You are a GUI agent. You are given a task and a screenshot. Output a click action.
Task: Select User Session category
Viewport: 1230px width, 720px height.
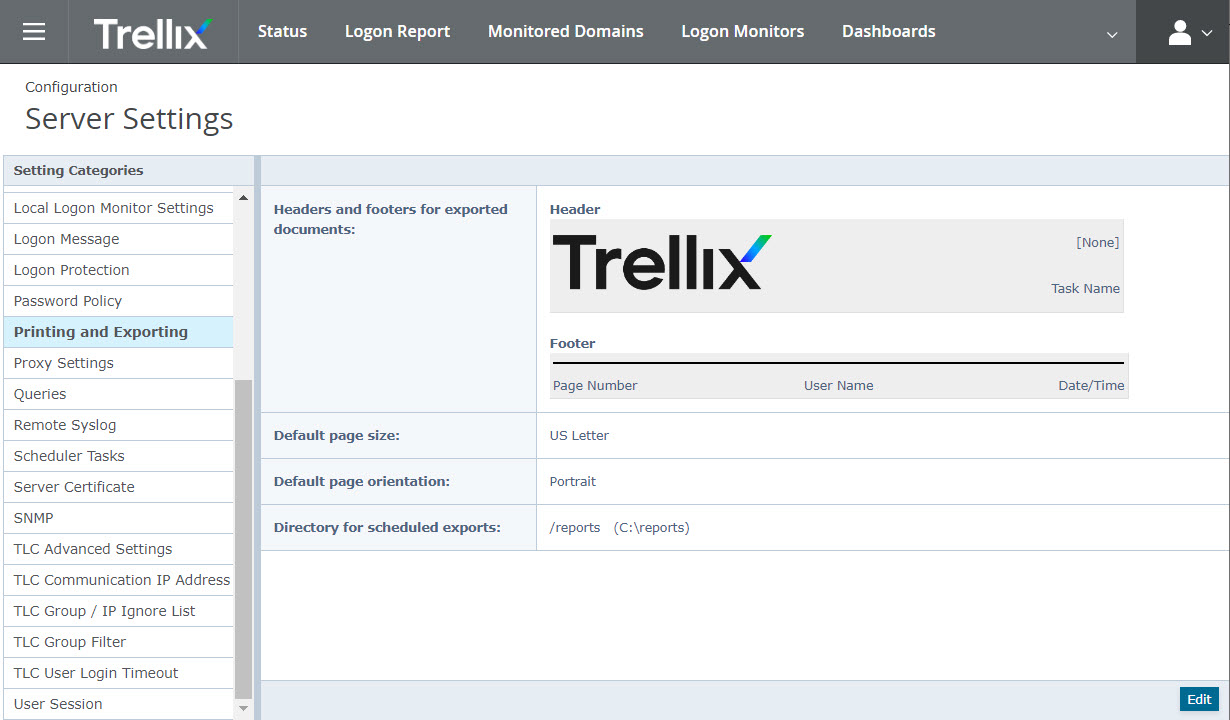(x=118, y=704)
